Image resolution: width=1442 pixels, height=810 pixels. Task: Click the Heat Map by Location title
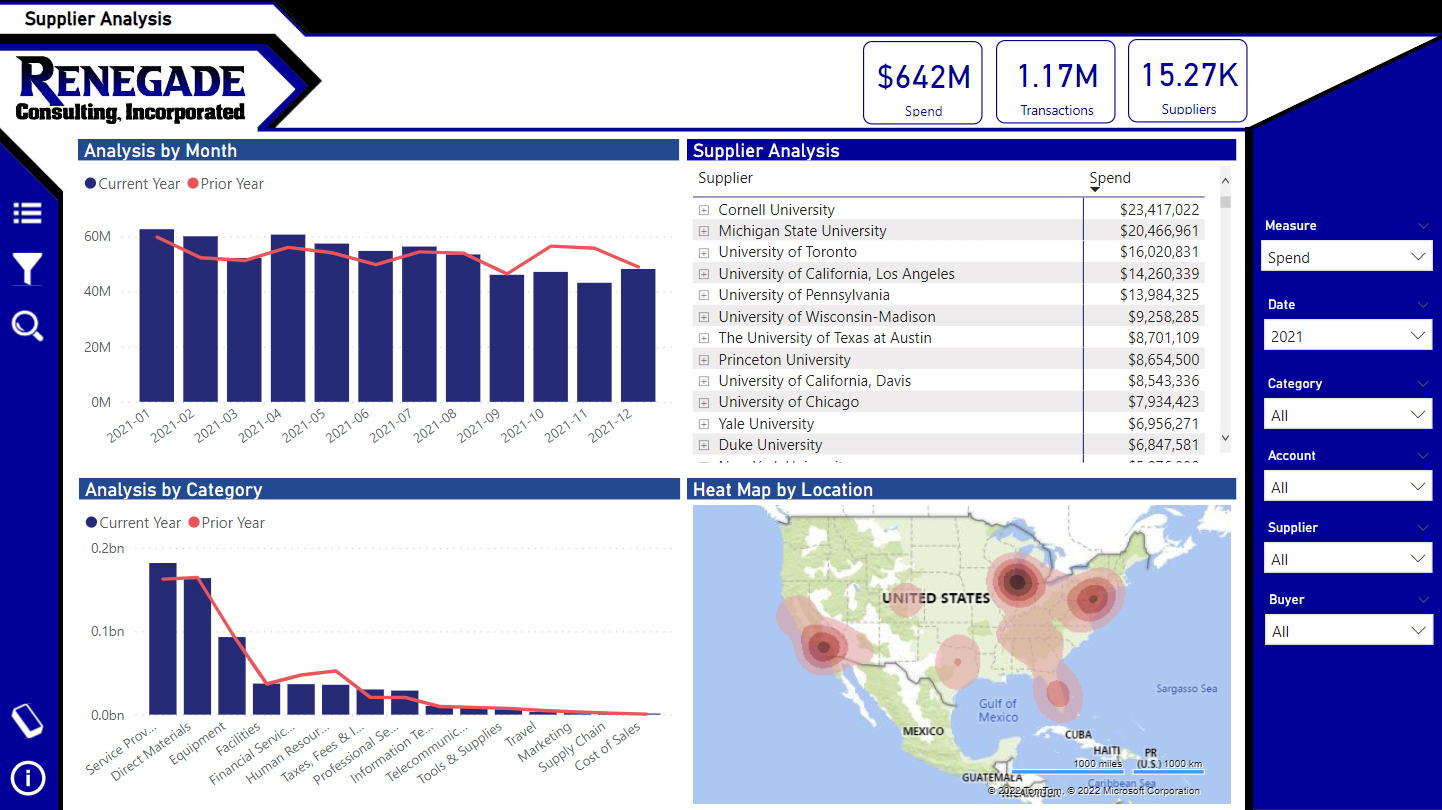[783, 490]
